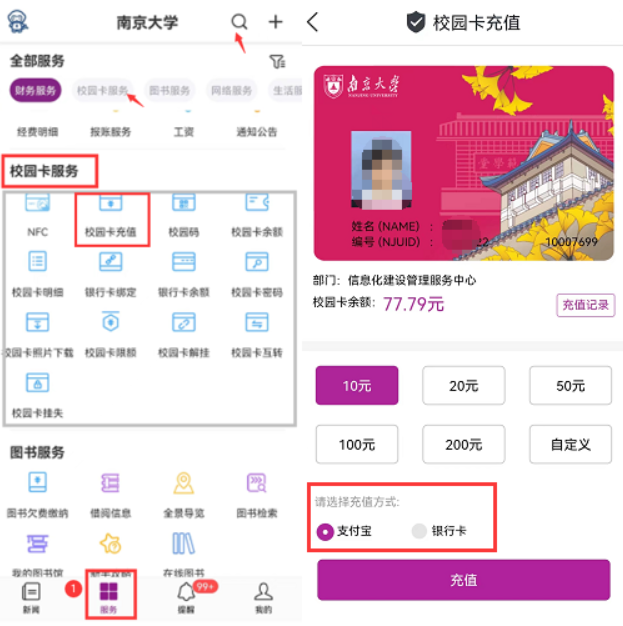Select the 财务服务 purple pill
This screenshot has height=626, width=623.
[x=36, y=90]
